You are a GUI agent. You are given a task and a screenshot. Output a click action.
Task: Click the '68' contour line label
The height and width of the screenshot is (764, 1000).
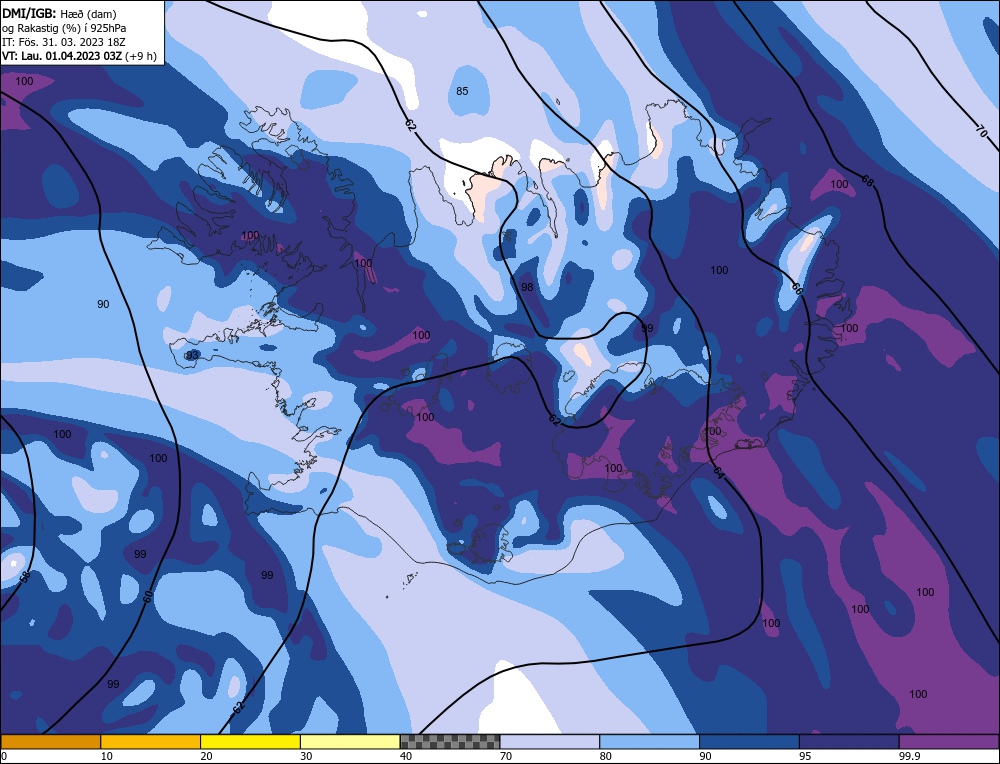point(867,180)
